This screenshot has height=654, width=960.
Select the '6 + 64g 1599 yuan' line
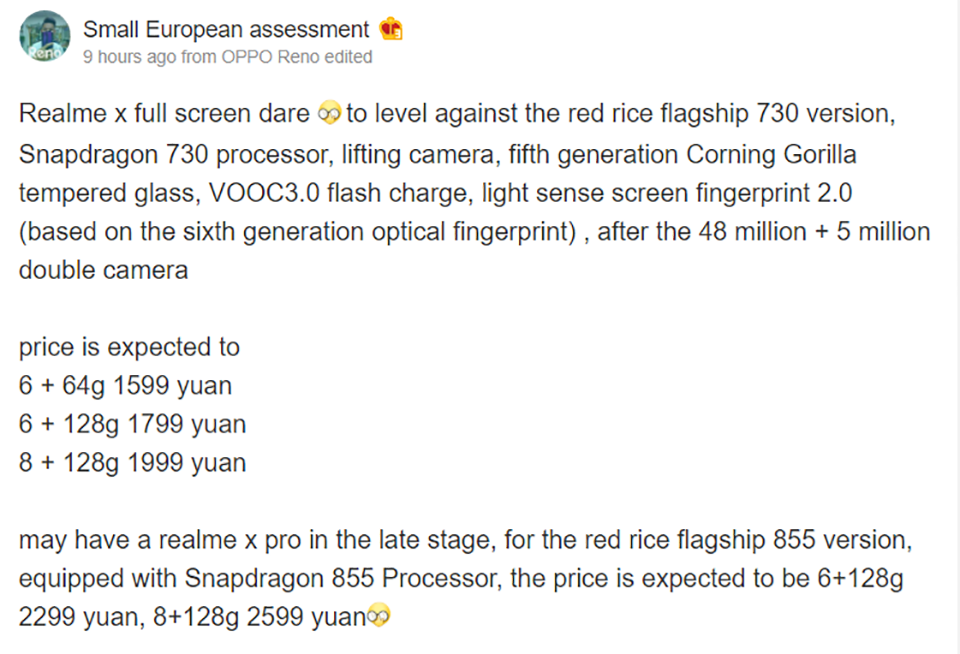tap(126, 386)
